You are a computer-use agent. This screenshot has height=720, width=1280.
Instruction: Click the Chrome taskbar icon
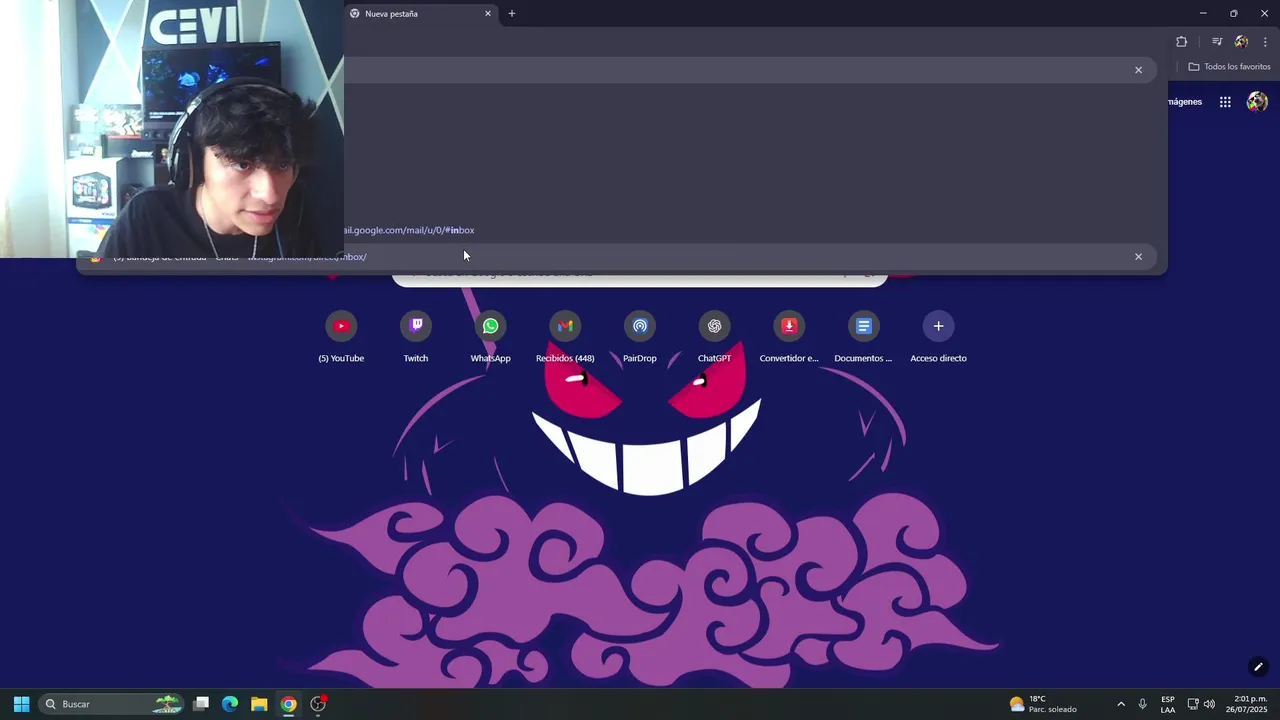point(288,704)
